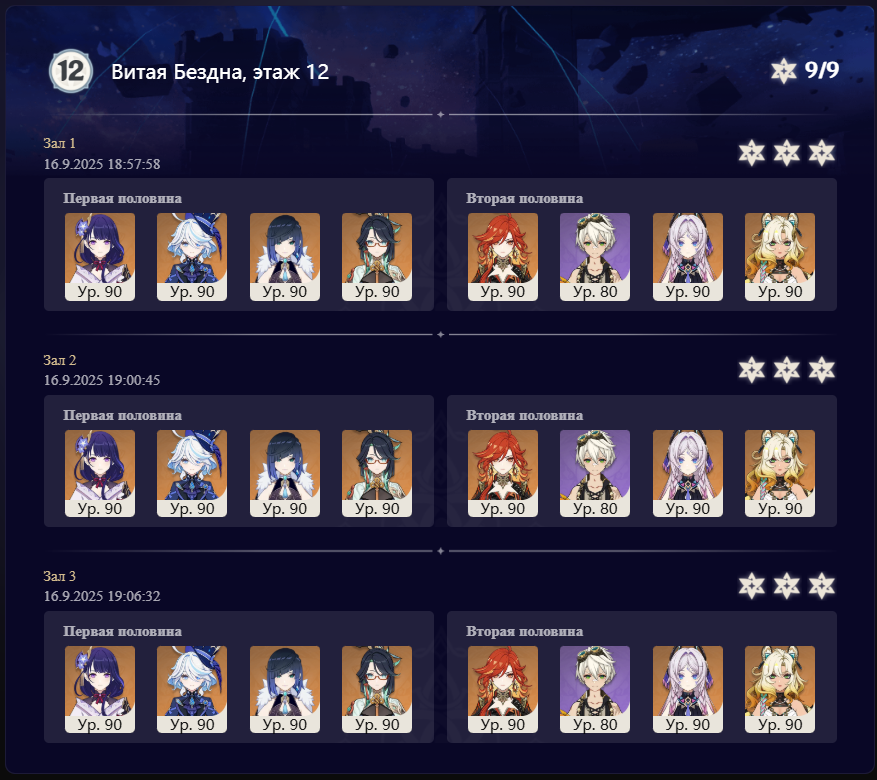Click the first star of Зал 1

pos(751,153)
